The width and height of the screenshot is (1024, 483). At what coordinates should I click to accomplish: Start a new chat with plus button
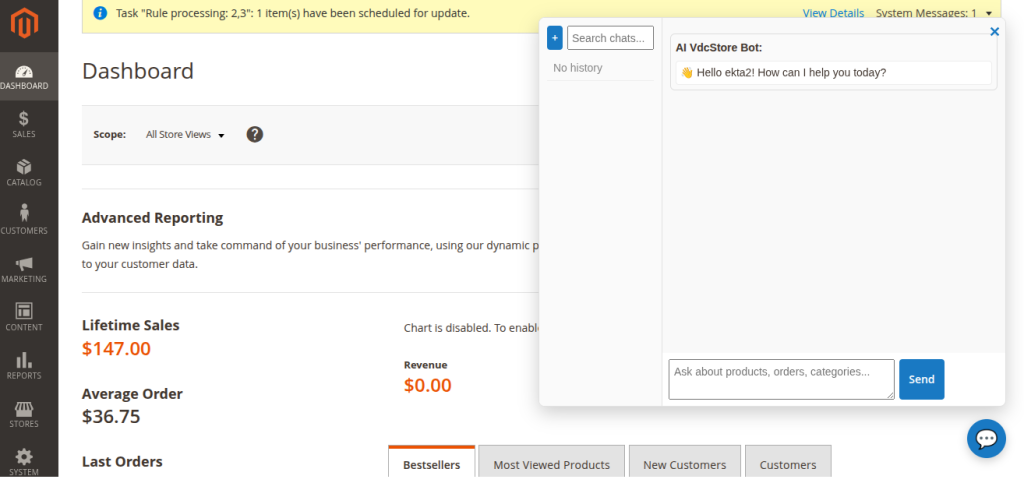pos(555,38)
